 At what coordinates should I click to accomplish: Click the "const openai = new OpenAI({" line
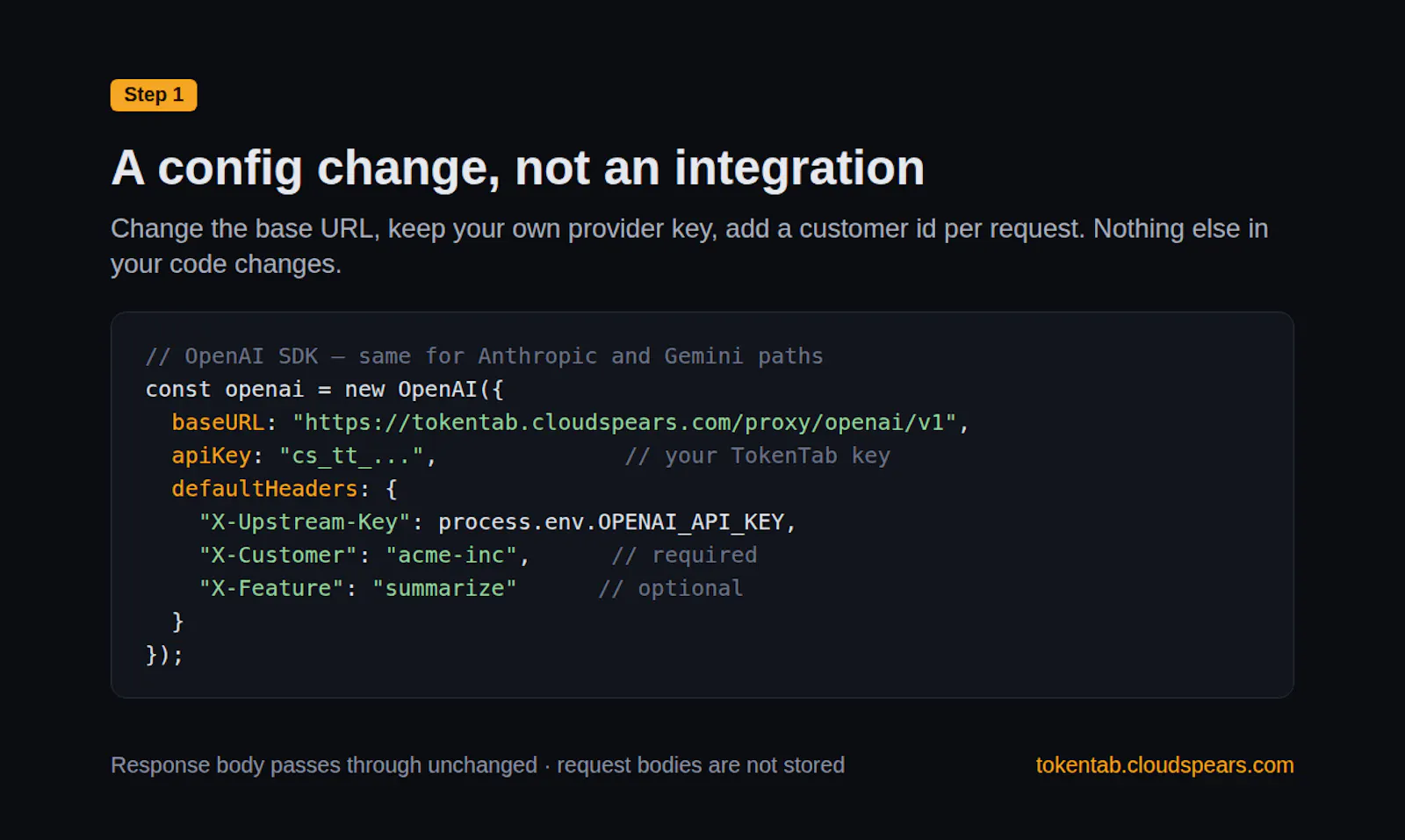click(324, 389)
